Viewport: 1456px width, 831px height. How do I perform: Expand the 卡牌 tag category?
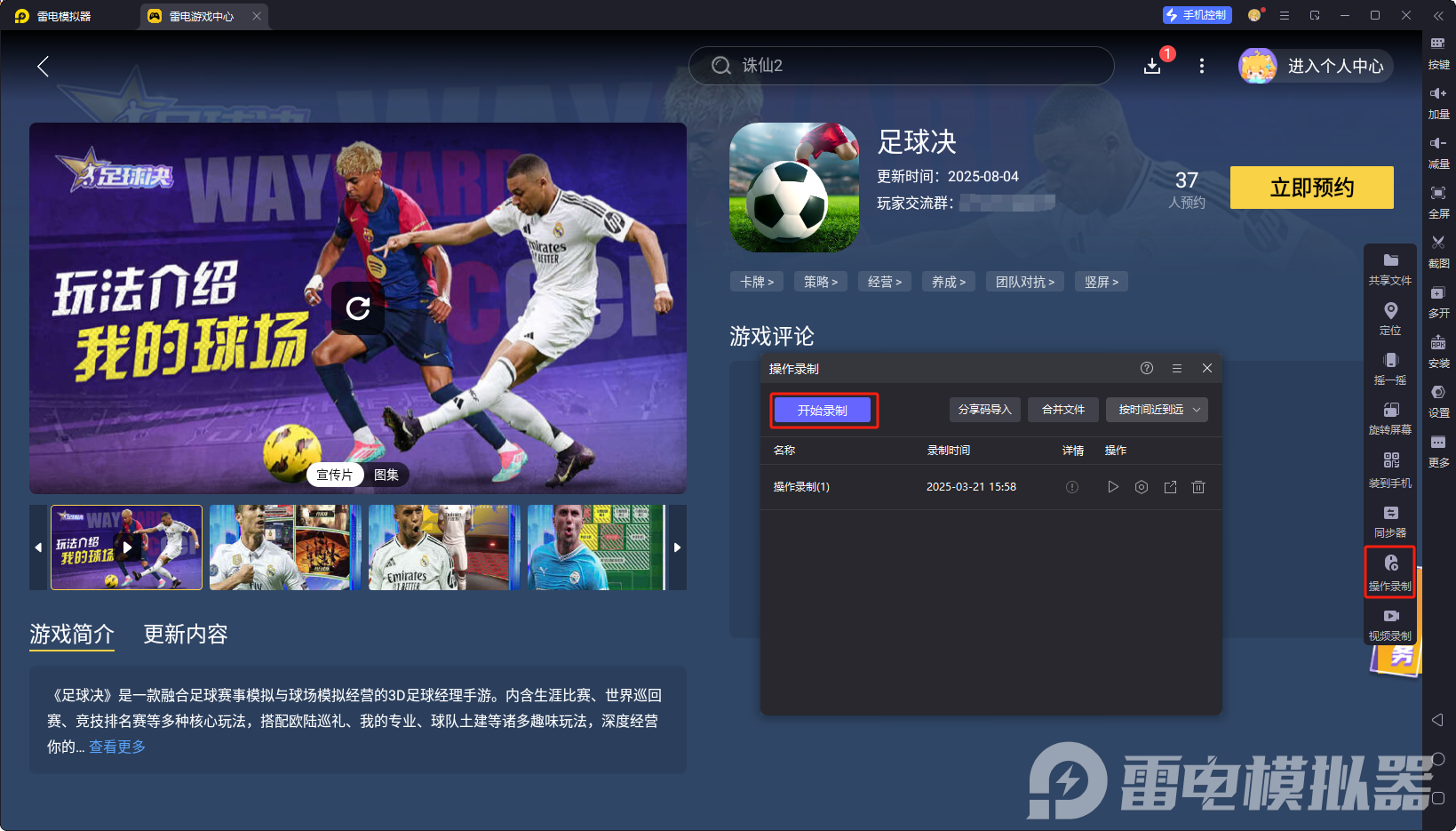[x=757, y=282]
